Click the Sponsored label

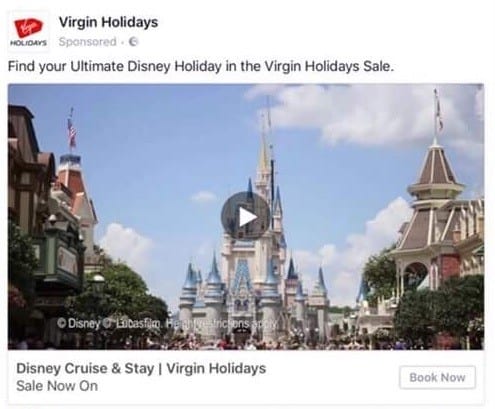pyautogui.click(x=88, y=42)
